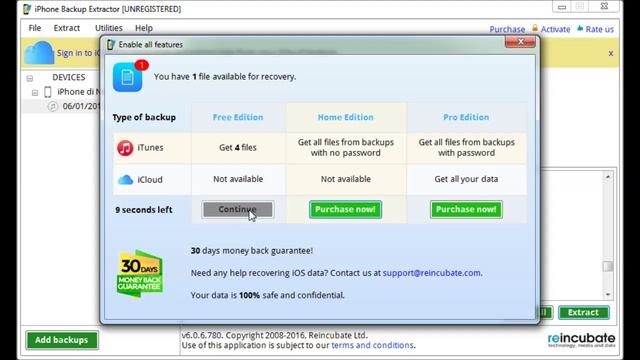Click the dialog title bar app icon
Viewport: 640px width, 360px height.
[x=111, y=44]
